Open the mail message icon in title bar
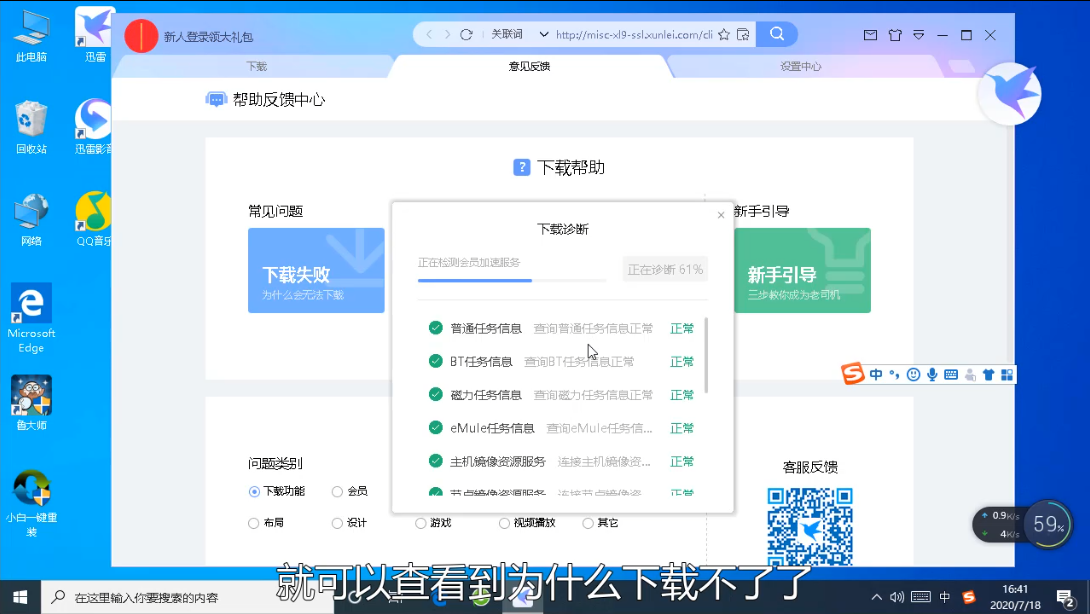1090x614 pixels. pyautogui.click(x=870, y=35)
